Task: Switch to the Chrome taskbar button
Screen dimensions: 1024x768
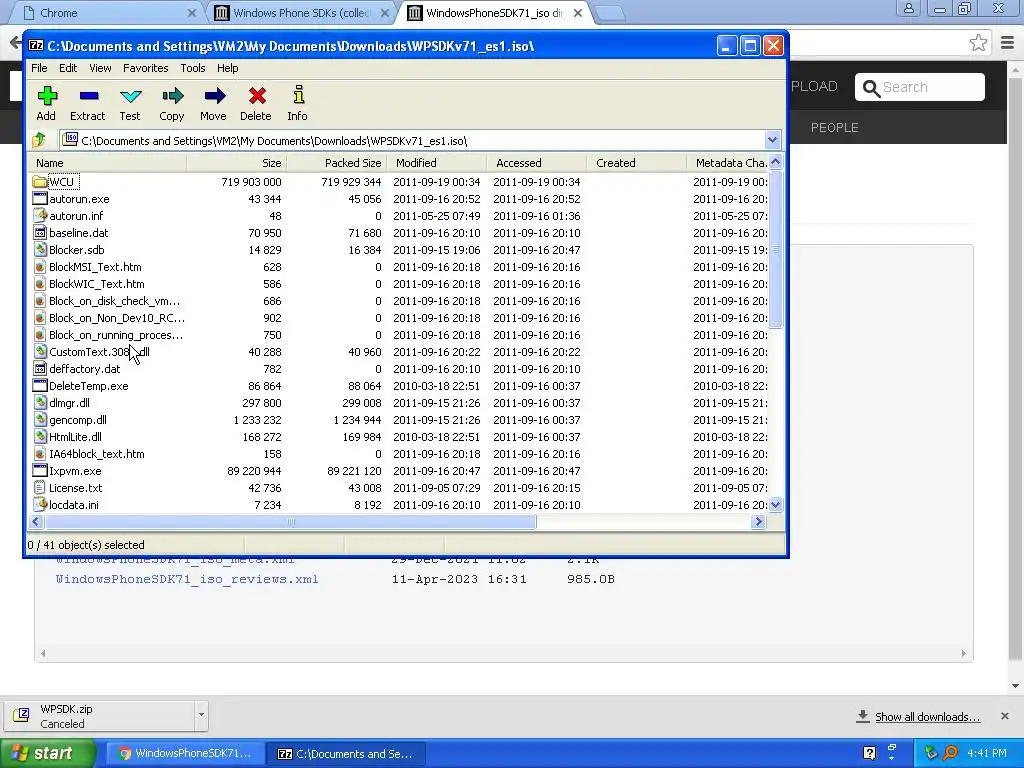Action: (x=185, y=753)
